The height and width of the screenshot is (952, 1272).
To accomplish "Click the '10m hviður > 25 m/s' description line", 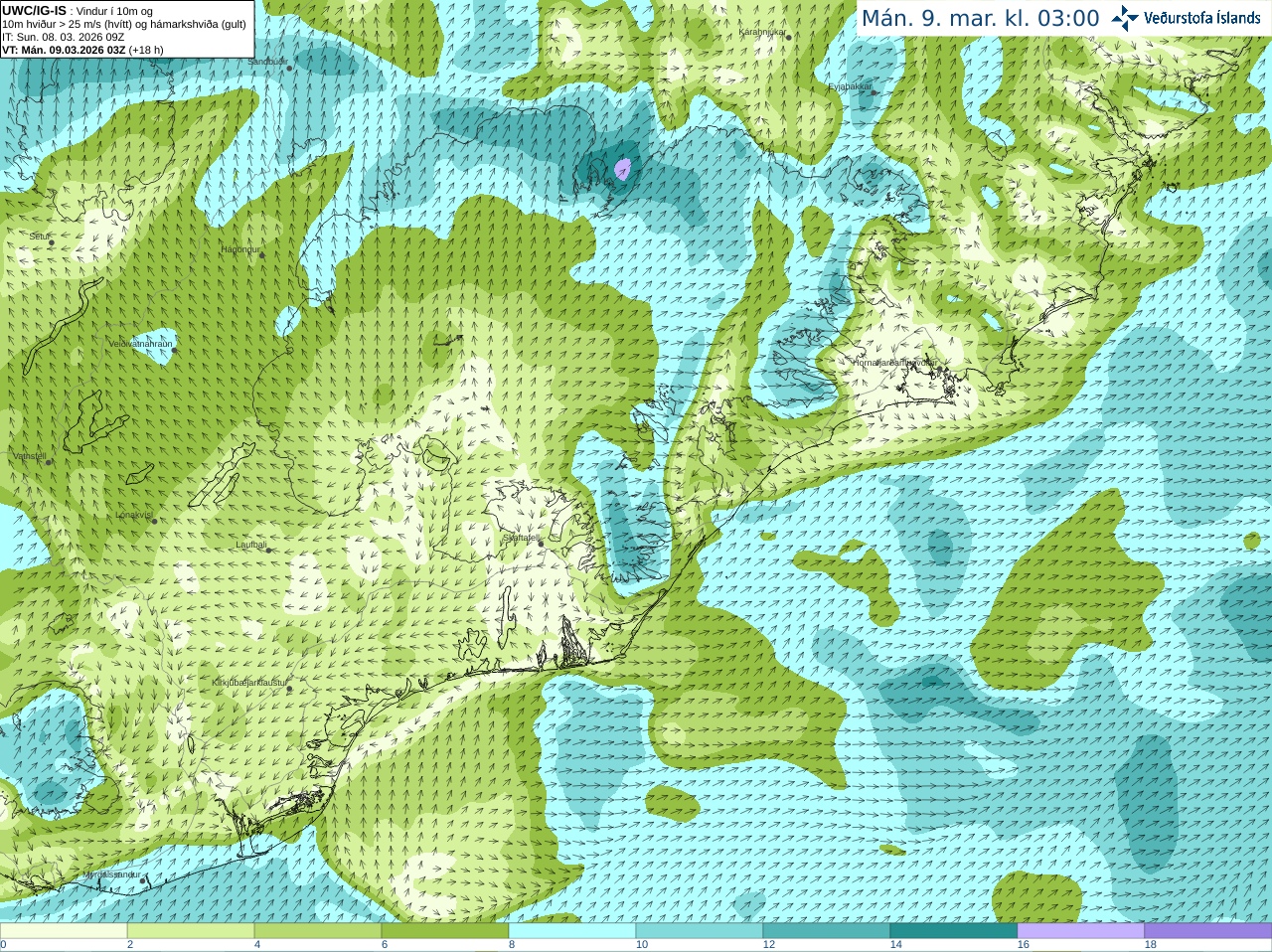I will (124, 24).
